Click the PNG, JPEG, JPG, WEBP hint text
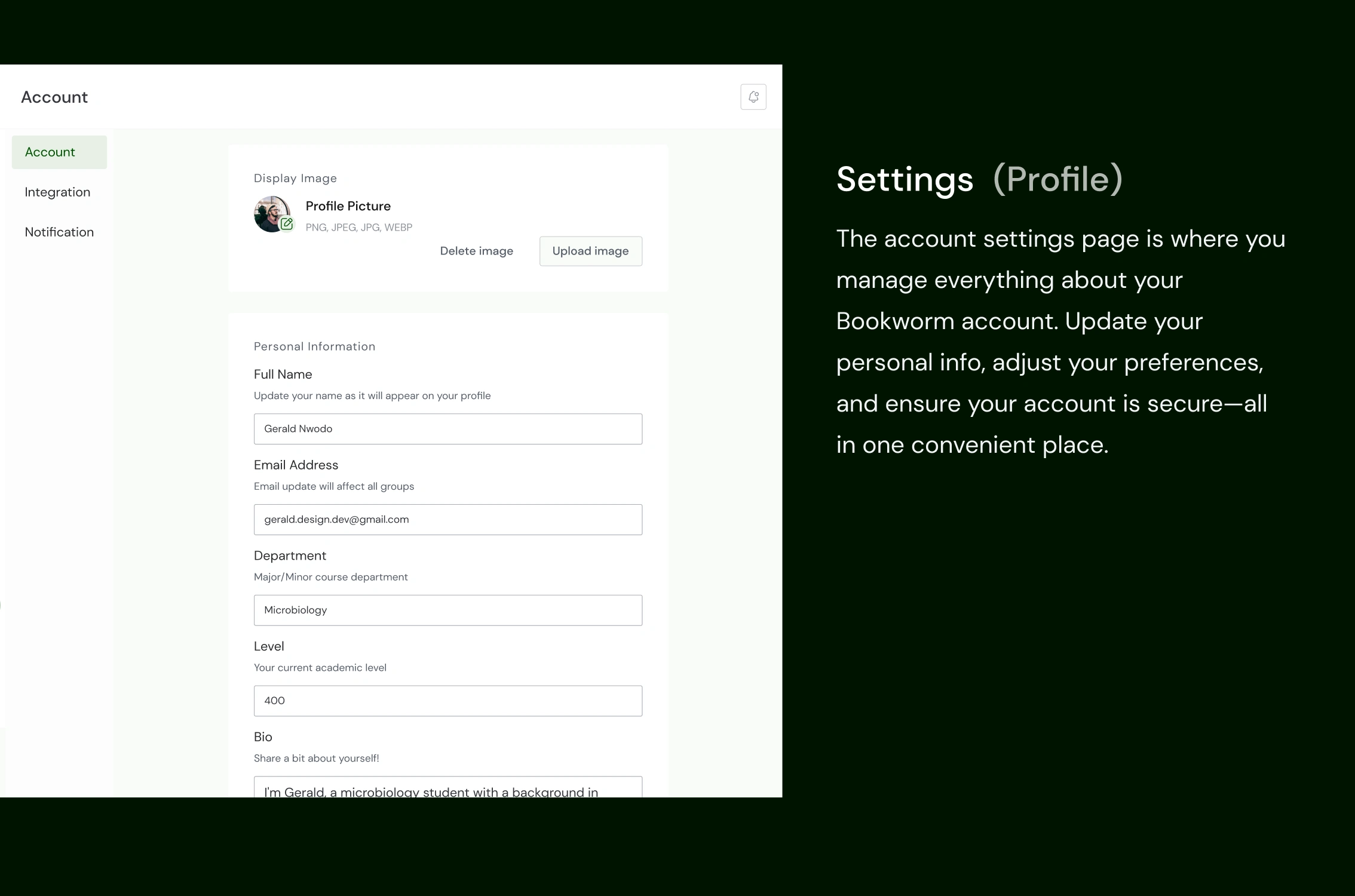The width and height of the screenshot is (1355, 896). pyautogui.click(x=358, y=228)
